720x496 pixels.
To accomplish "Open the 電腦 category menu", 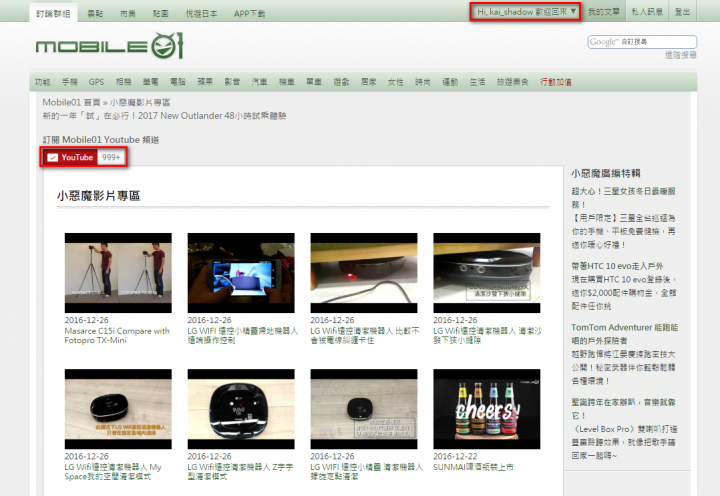I will coord(178,82).
